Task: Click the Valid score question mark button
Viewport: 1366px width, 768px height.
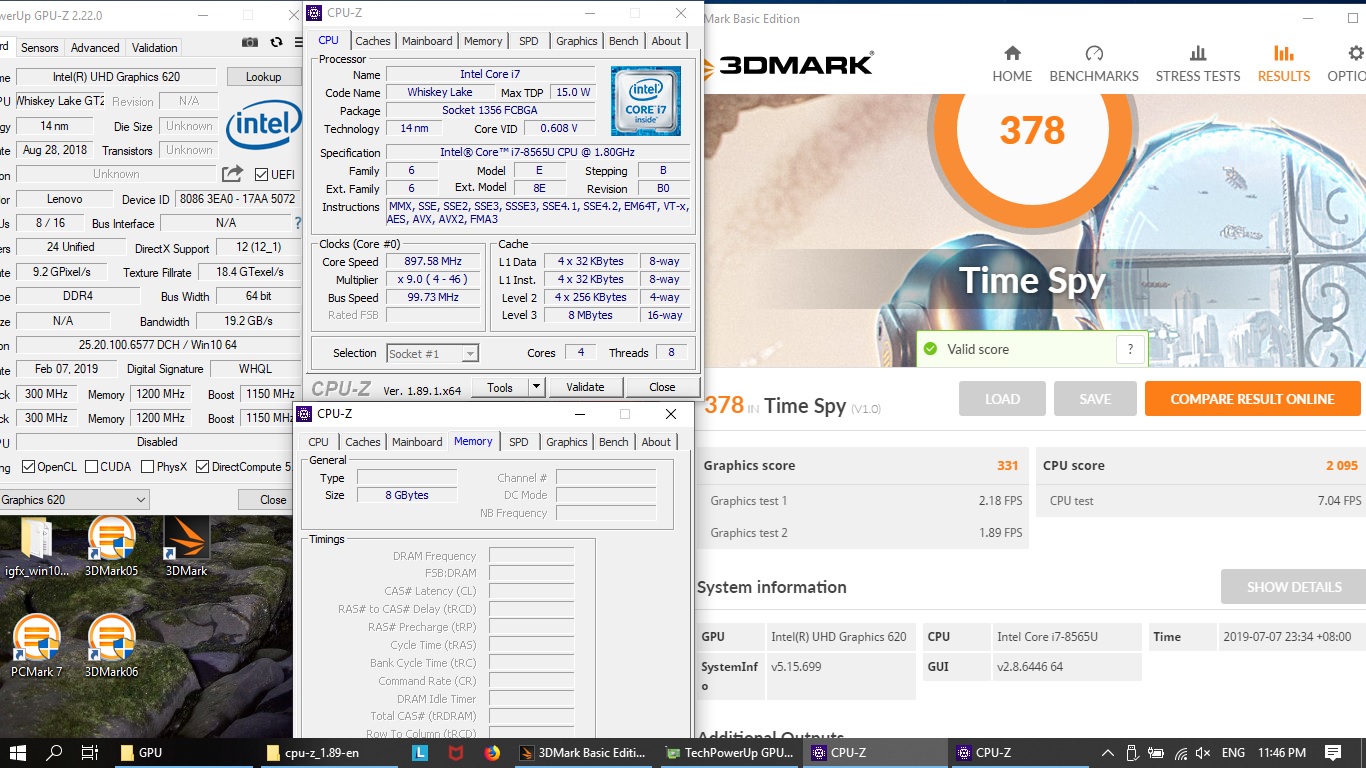Action: tap(1130, 349)
